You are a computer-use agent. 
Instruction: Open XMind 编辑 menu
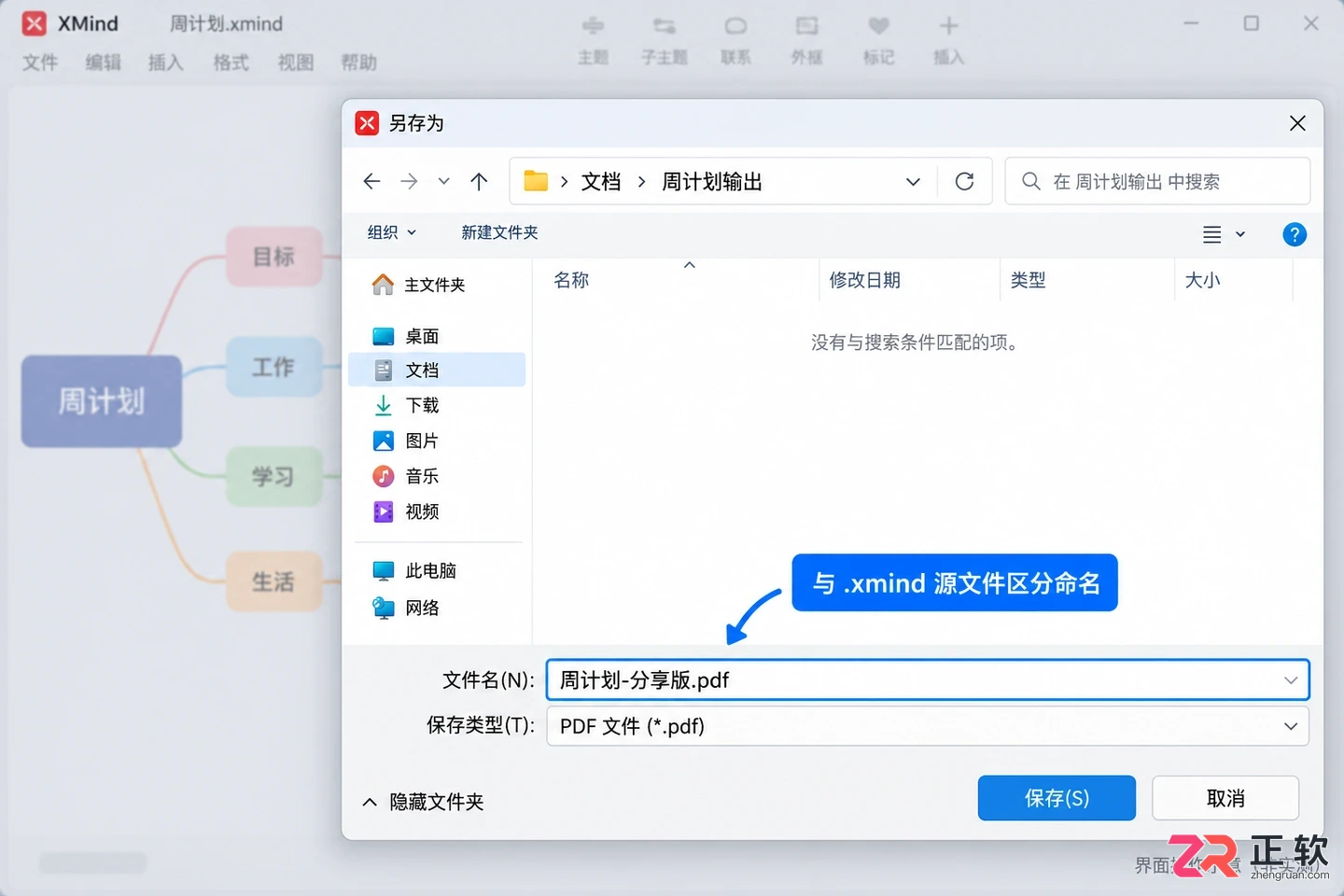[x=104, y=63]
